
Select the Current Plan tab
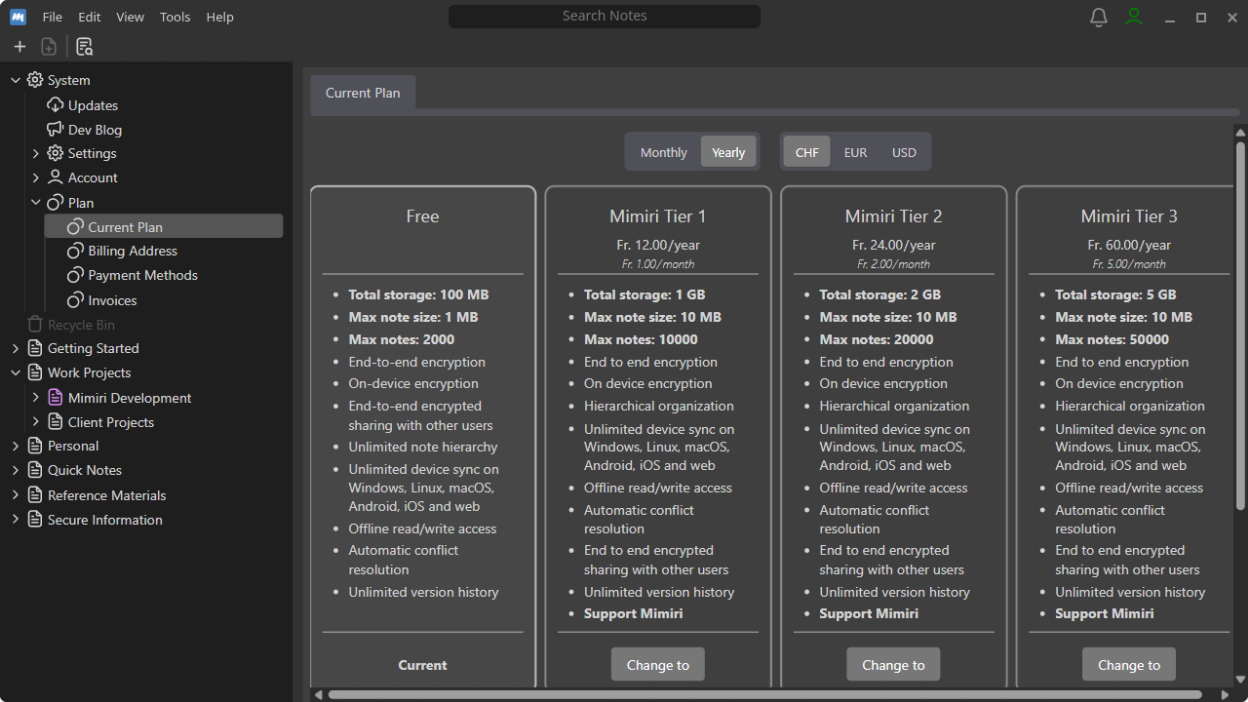[x=363, y=93]
